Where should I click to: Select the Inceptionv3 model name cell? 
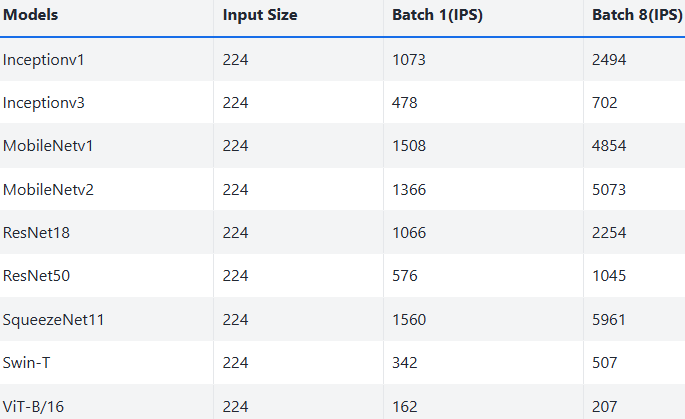click(x=44, y=103)
